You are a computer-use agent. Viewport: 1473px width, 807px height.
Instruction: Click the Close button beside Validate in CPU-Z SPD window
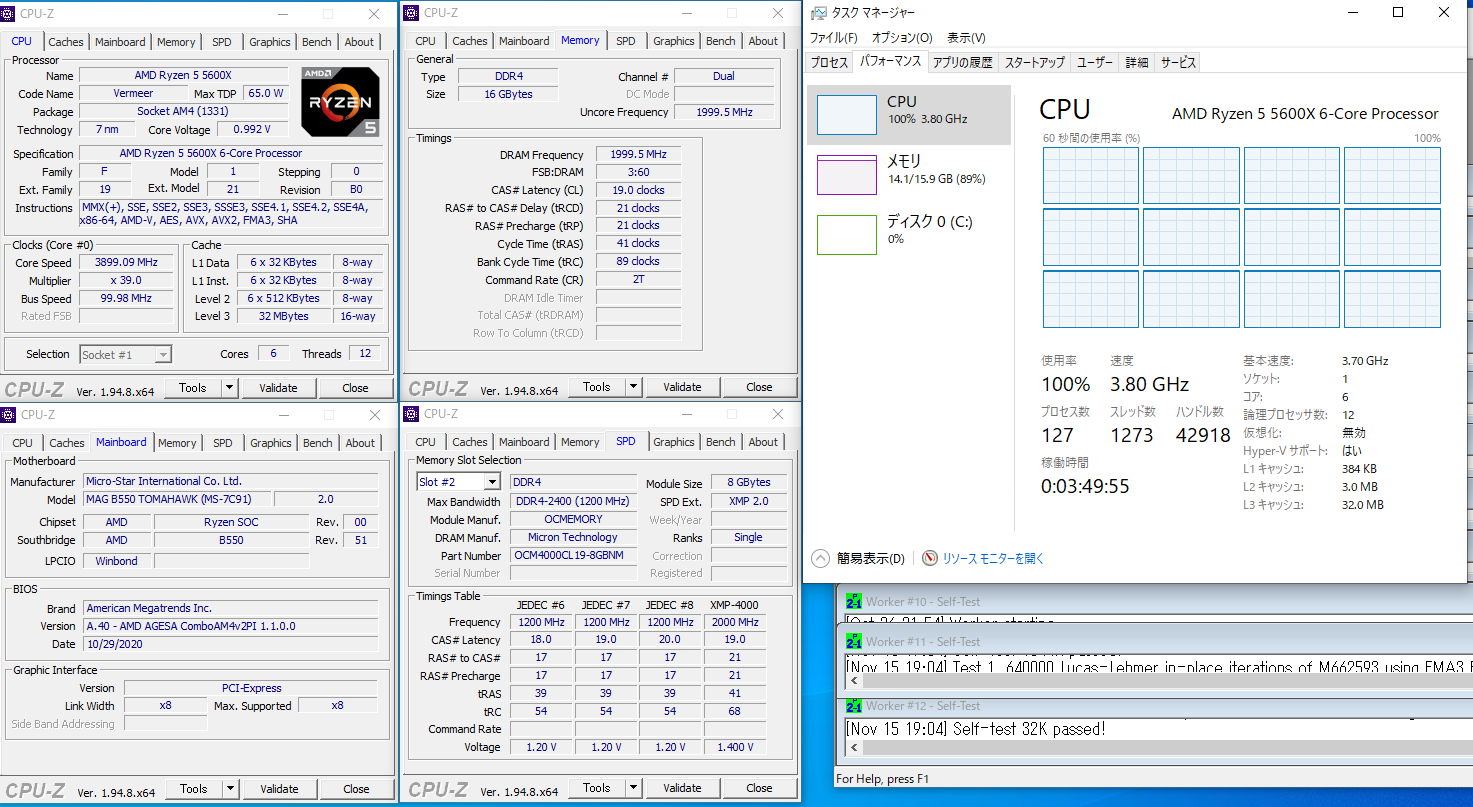click(759, 788)
